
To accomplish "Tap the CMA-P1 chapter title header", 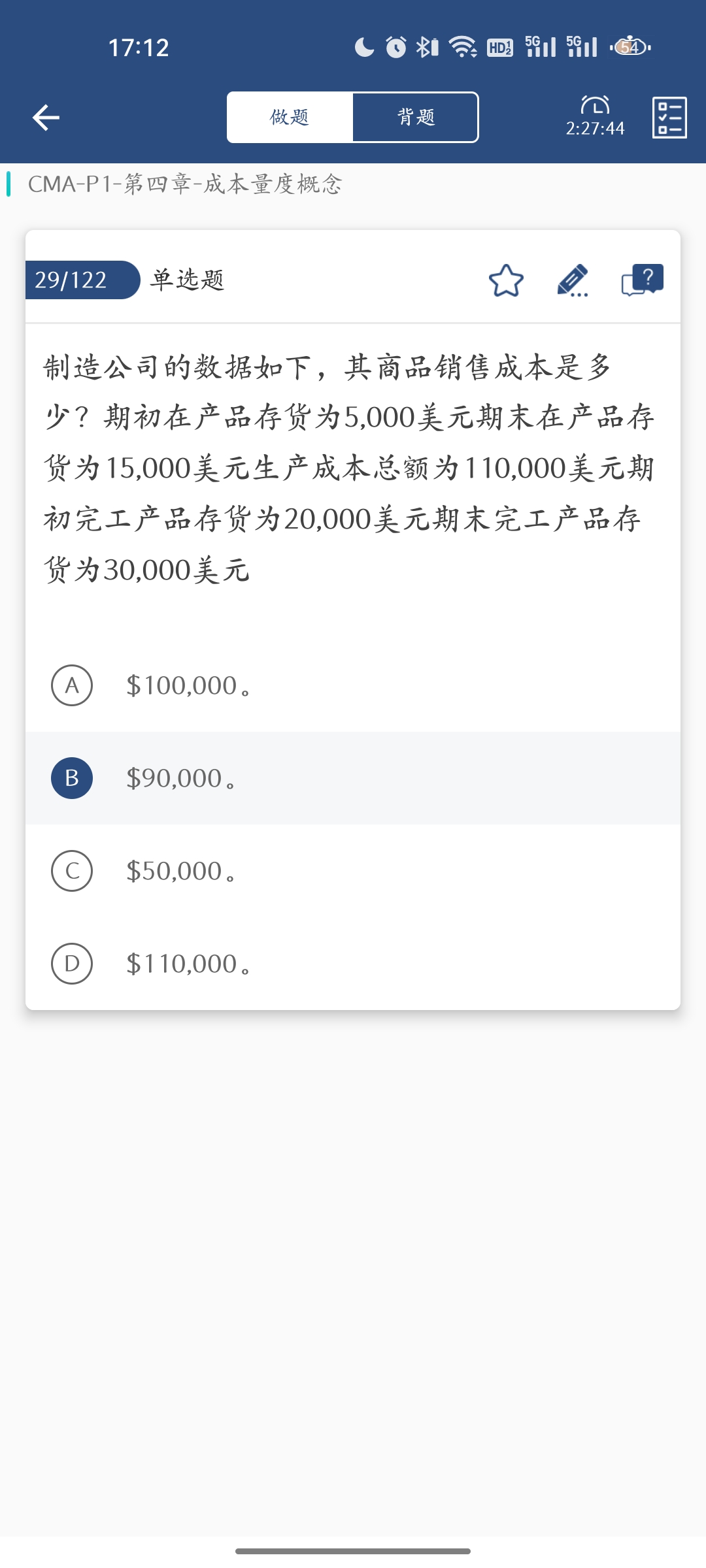I will tap(184, 184).
